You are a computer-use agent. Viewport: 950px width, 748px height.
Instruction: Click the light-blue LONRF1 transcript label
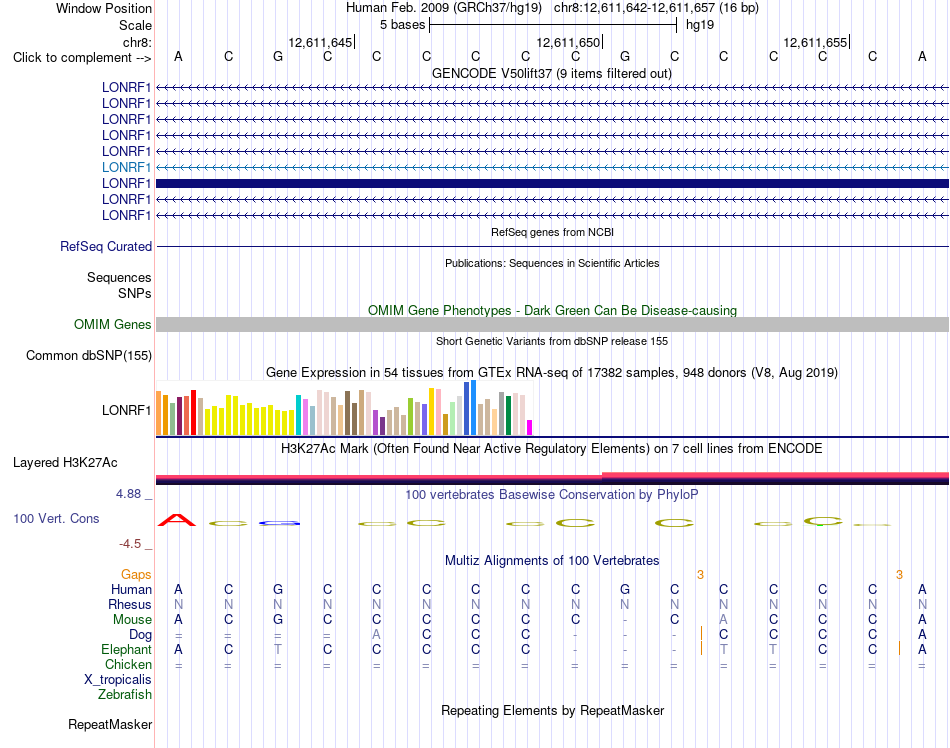126,167
